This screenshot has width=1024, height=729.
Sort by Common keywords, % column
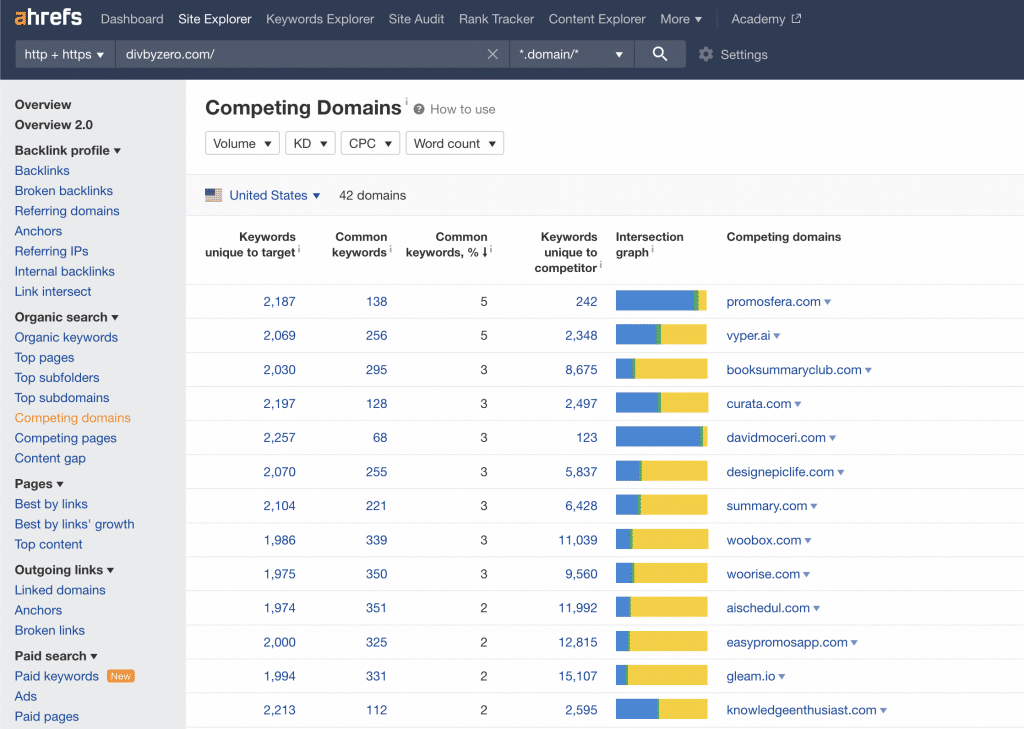pos(447,244)
